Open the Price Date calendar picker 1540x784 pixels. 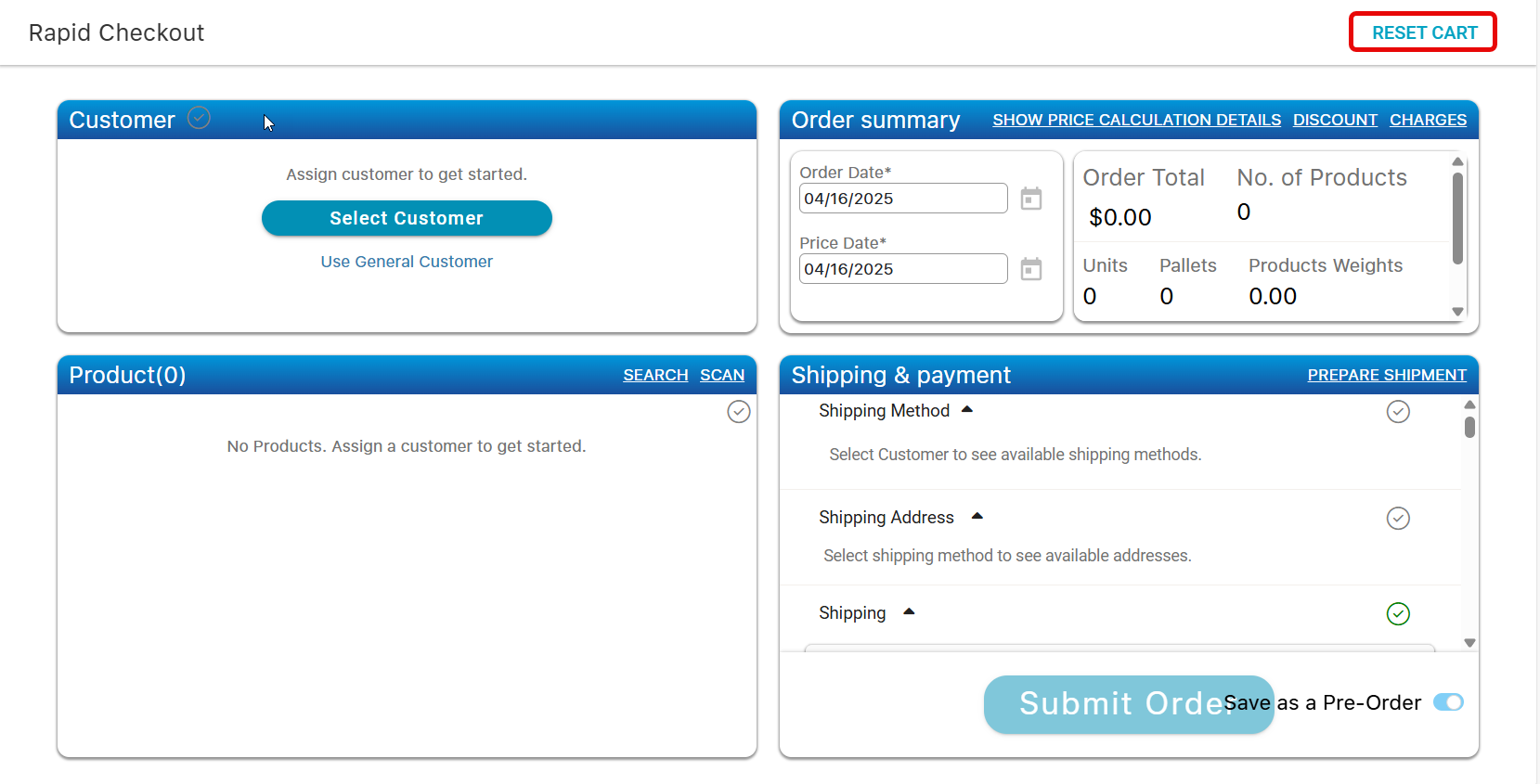coord(1030,269)
